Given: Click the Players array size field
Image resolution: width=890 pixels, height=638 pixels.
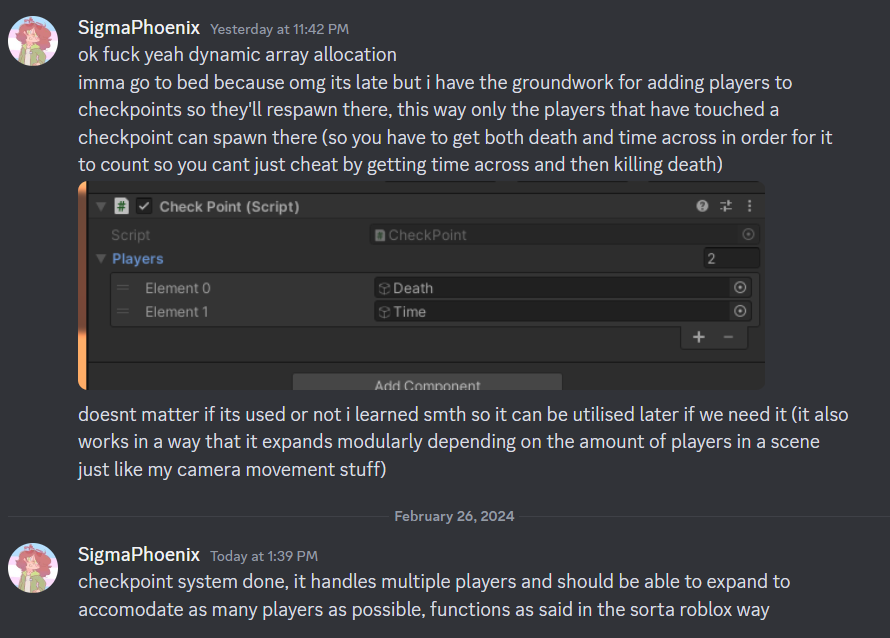Looking at the screenshot, I should pos(731,259).
